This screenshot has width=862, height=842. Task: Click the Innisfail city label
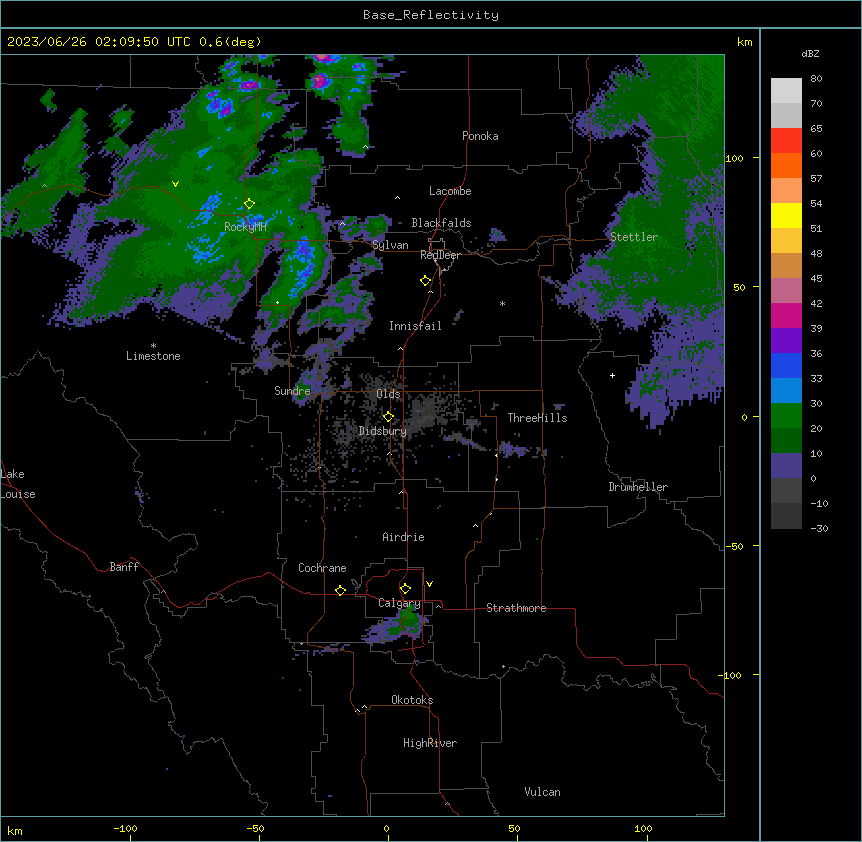click(x=415, y=326)
